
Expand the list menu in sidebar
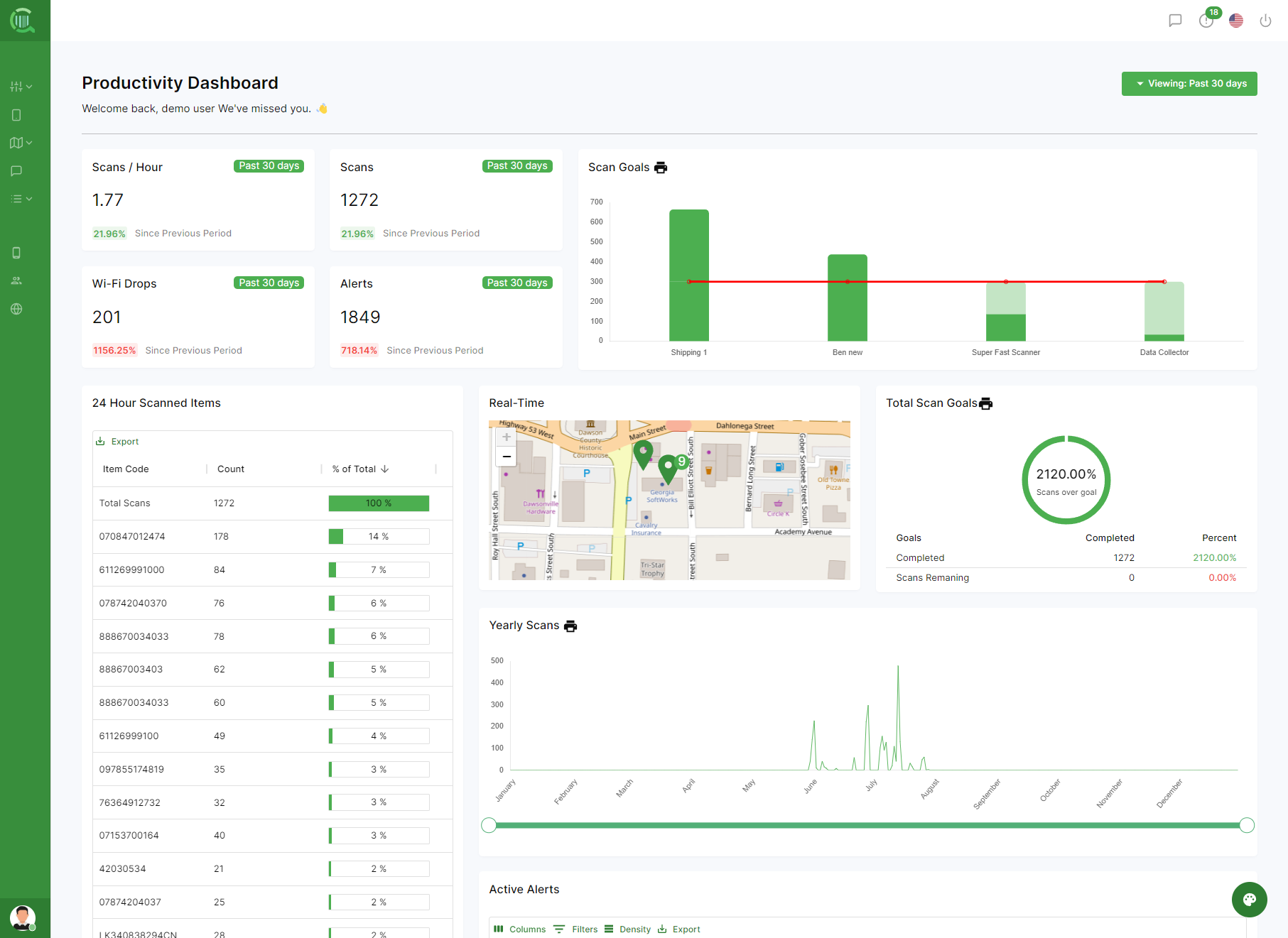coord(21,199)
